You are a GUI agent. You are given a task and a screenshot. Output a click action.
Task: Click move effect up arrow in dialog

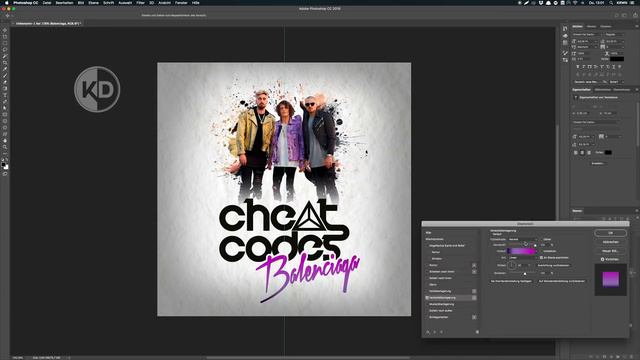pyautogui.click(x=435, y=332)
